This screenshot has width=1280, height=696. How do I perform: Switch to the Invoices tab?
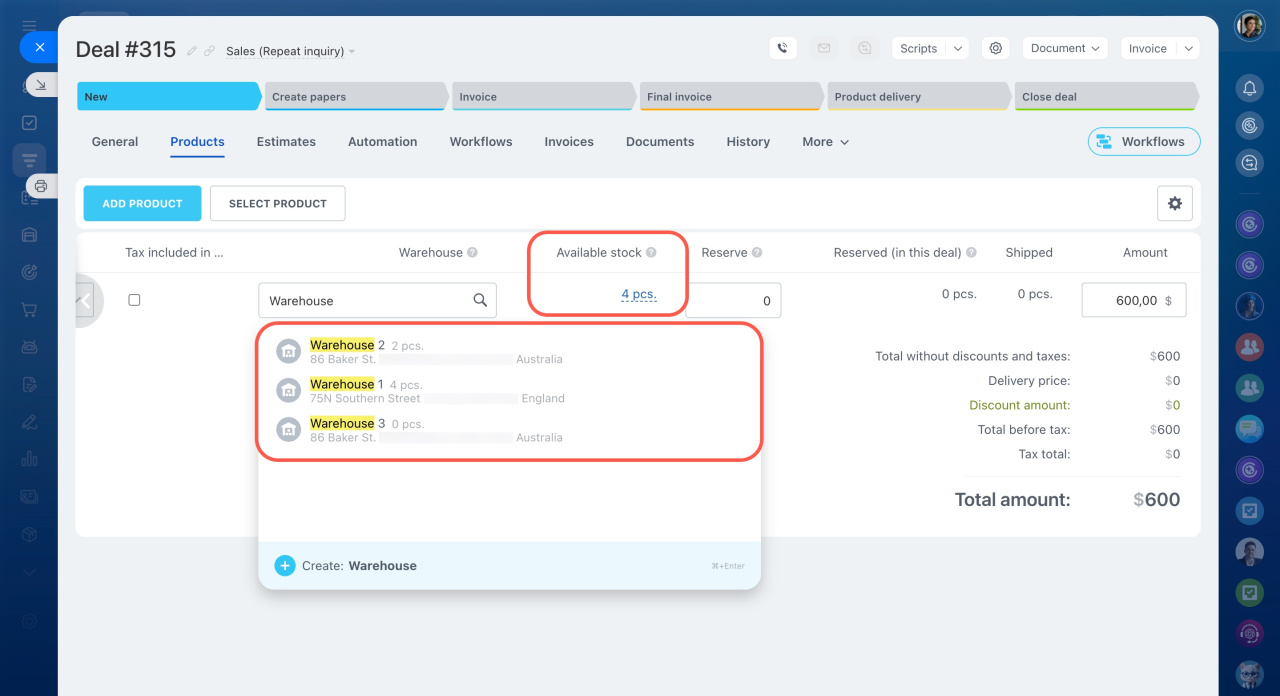(x=569, y=142)
